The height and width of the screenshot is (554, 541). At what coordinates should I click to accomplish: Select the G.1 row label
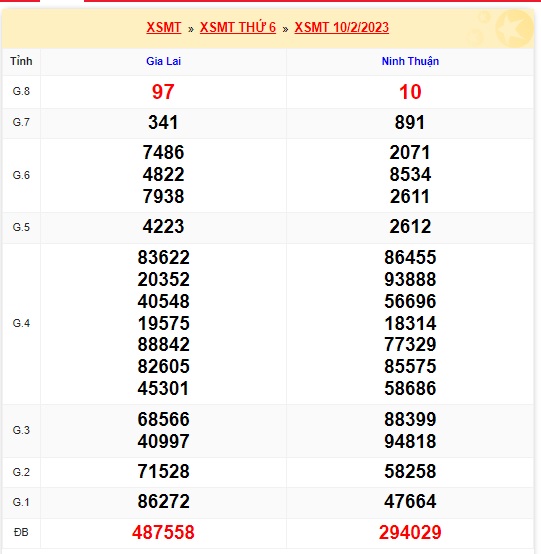pyautogui.click(x=21, y=502)
